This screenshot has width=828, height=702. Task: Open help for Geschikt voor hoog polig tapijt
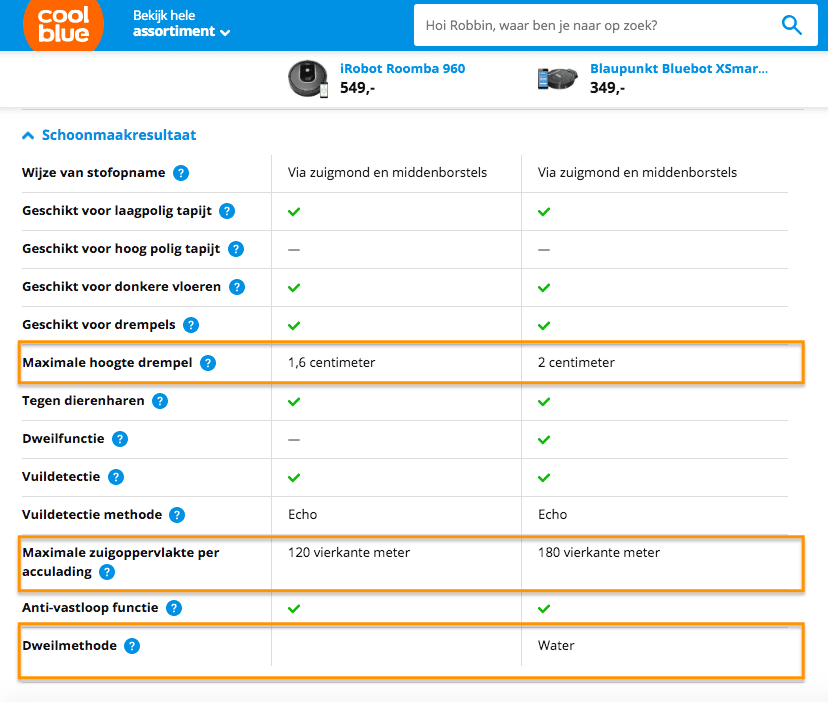(236, 249)
